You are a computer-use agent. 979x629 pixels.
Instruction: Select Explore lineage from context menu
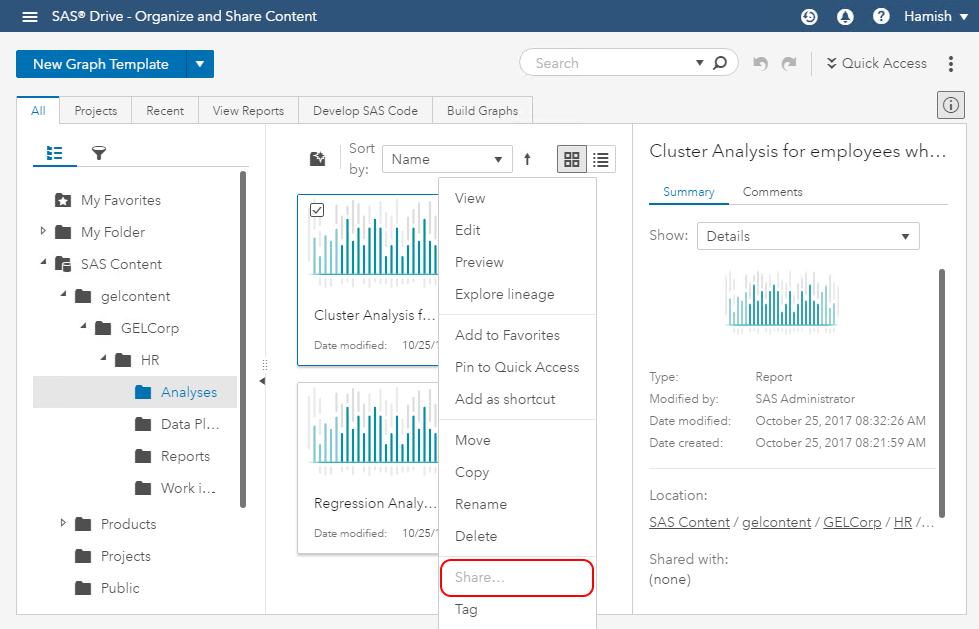504,294
